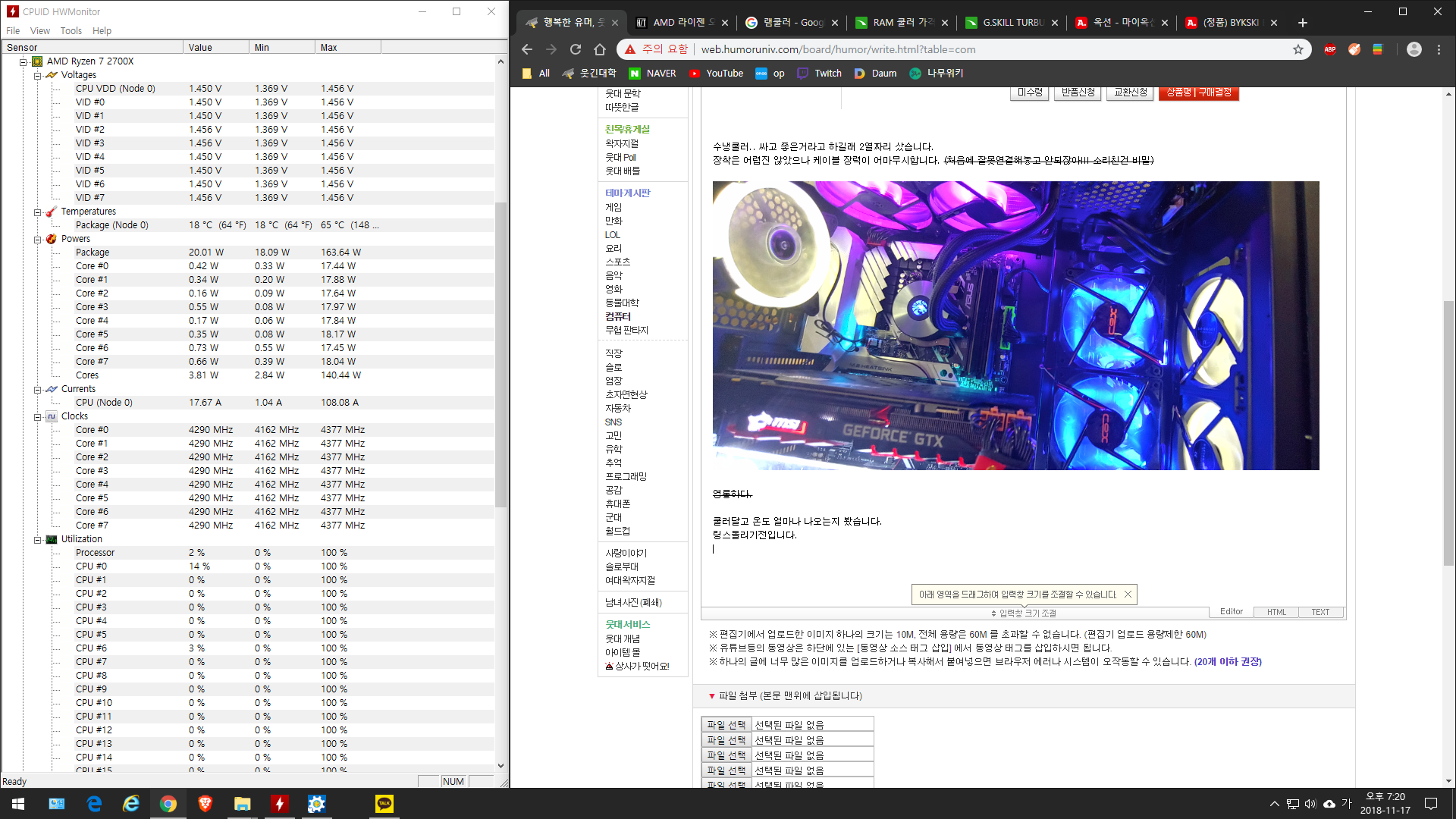Switch editor to HTML mode
Image resolution: width=1456 pixels, height=819 pixels.
[1276, 612]
